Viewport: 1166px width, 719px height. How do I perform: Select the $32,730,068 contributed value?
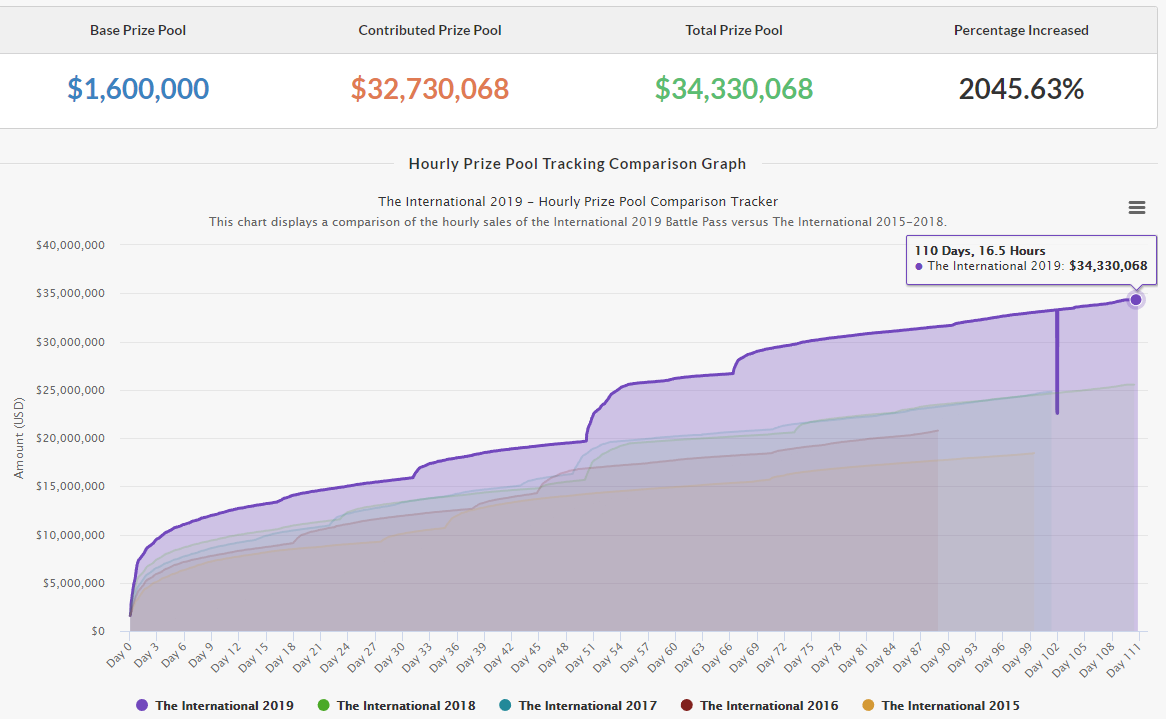tap(430, 89)
